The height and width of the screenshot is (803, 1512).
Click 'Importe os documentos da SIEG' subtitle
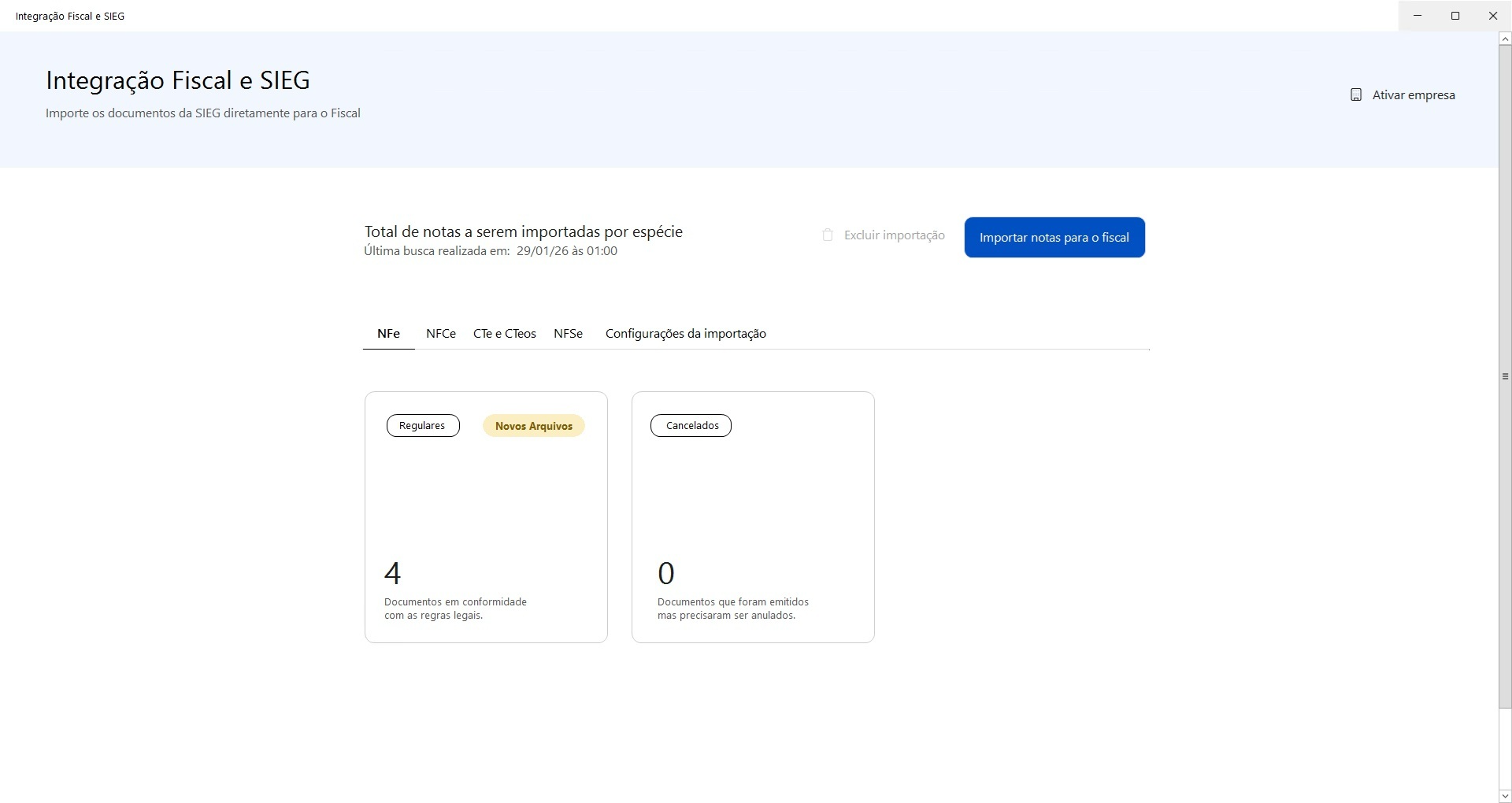pyautogui.click(x=203, y=113)
